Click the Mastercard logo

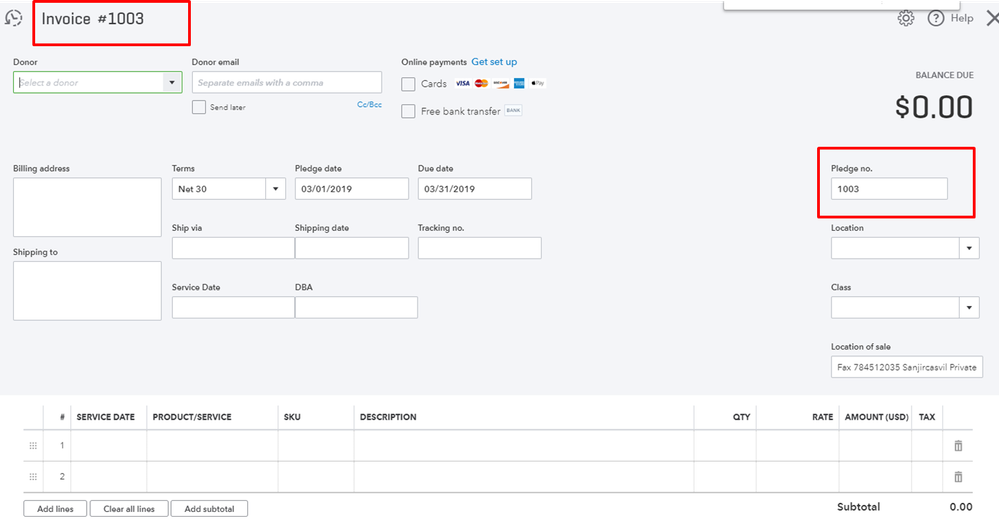coord(481,83)
